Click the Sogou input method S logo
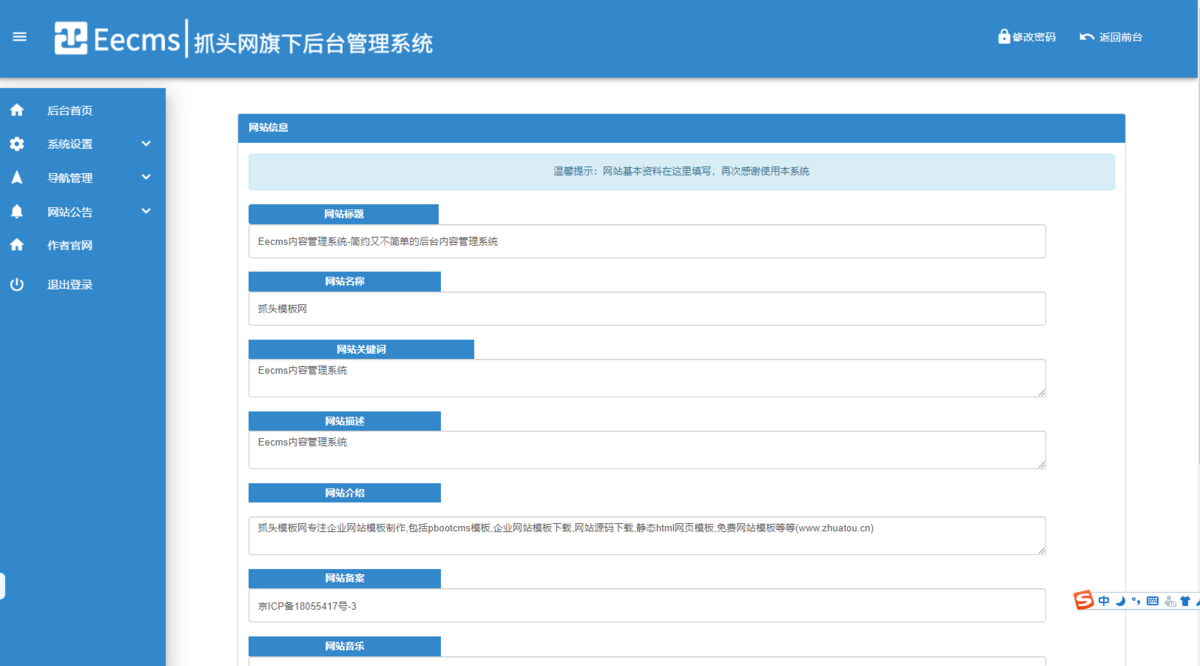Viewport: 1200px width, 666px height. coord(1084,600)
